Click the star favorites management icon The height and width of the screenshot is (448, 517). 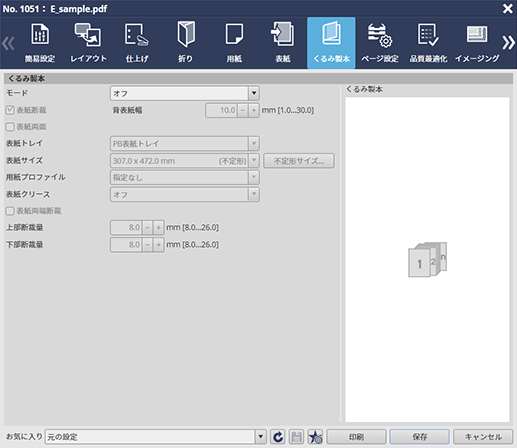pos(315,437)
